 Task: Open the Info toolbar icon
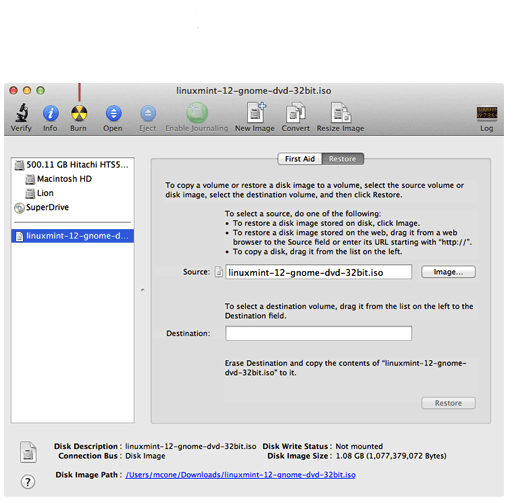coord(51,113)
